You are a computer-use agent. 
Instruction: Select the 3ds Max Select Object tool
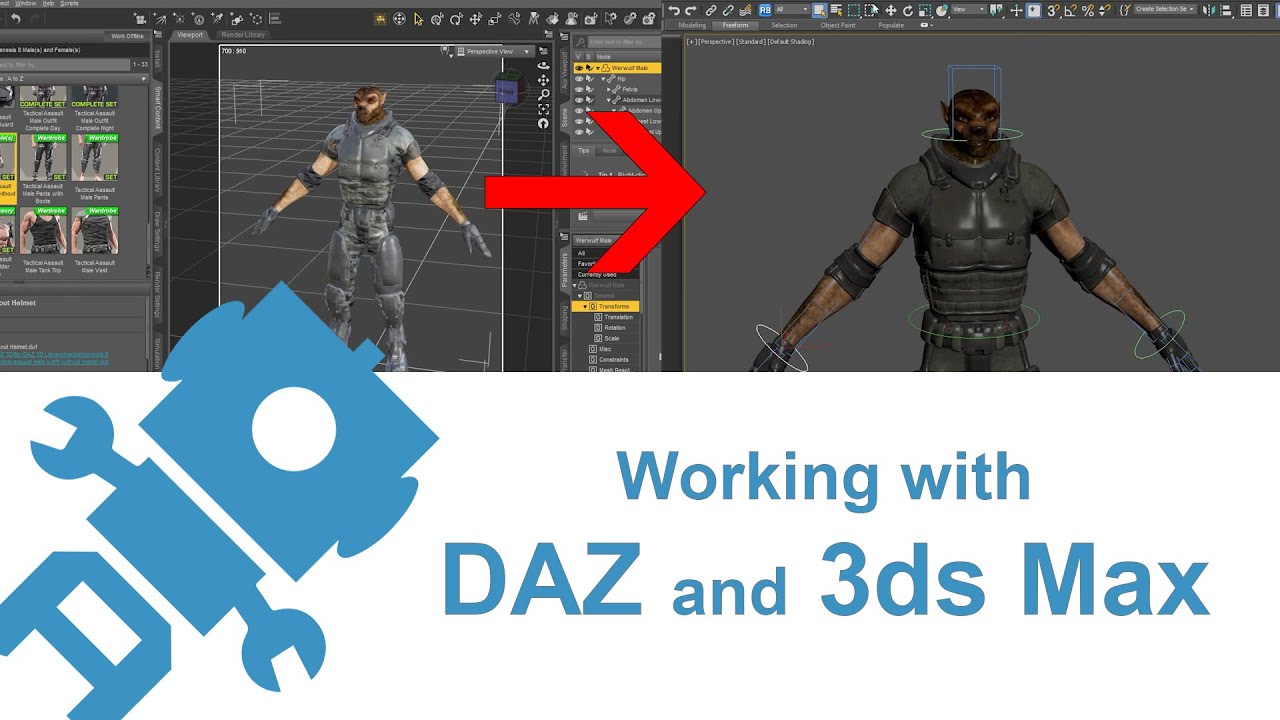(820, 10)
